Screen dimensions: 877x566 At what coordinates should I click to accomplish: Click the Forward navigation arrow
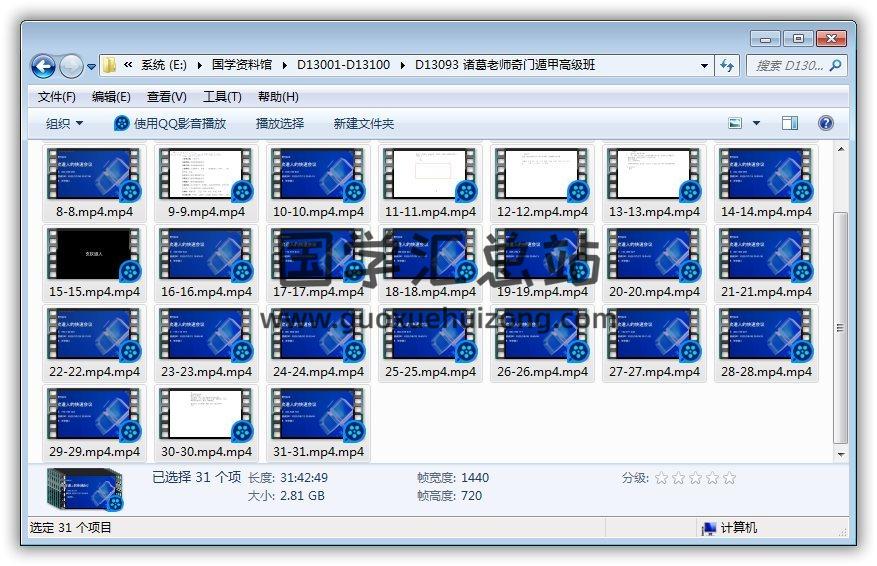[71, 67]
